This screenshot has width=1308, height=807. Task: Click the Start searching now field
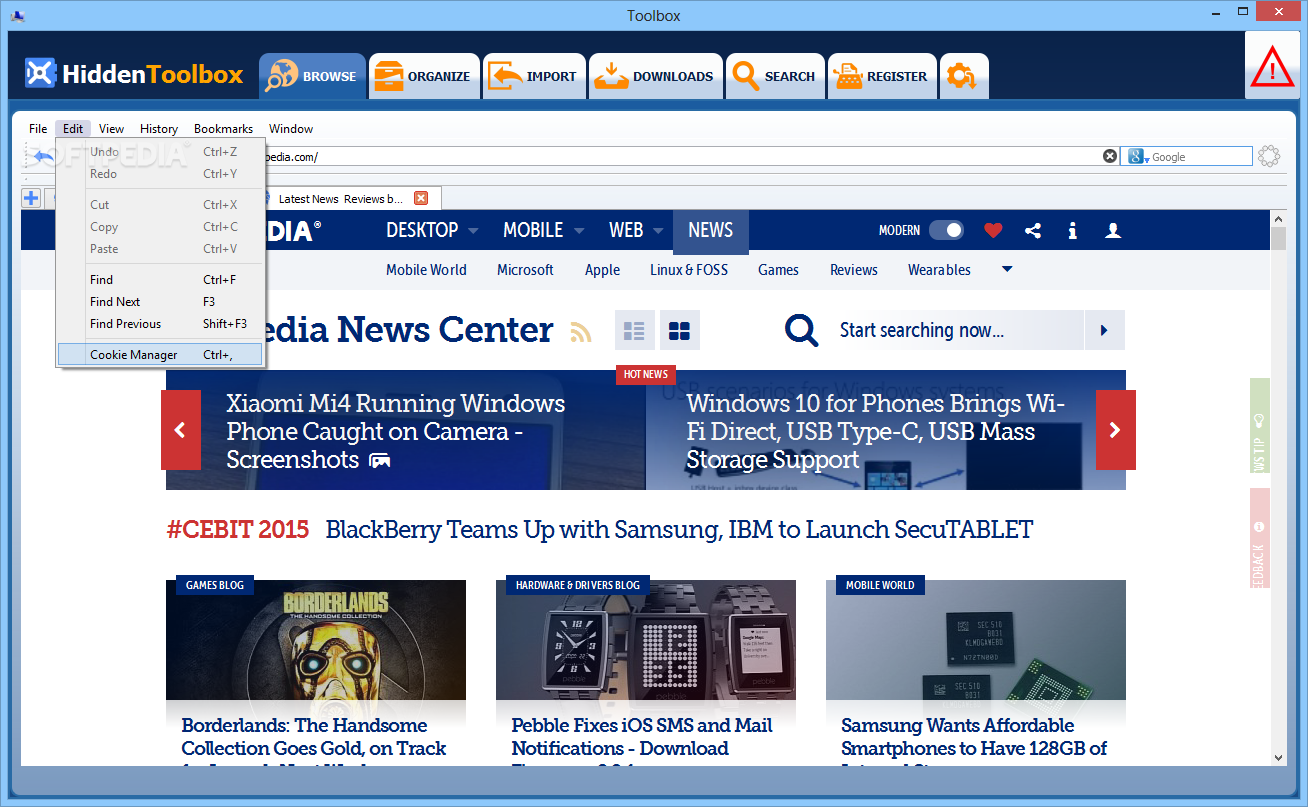955,330
